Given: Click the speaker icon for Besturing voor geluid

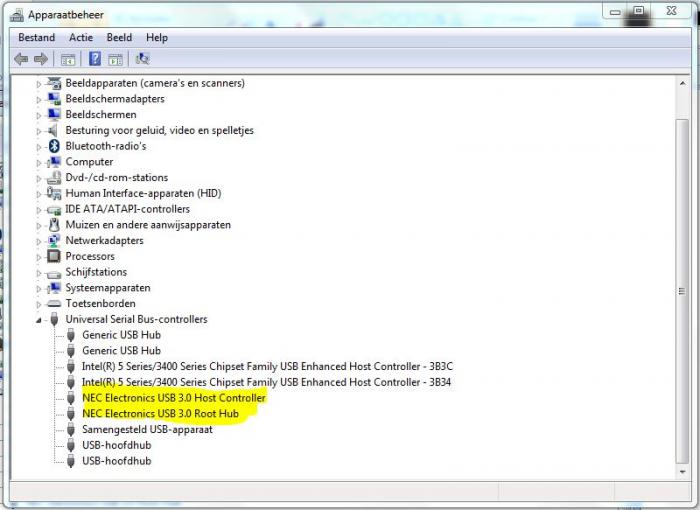Looking at the screenshot, I should (54, 130).
